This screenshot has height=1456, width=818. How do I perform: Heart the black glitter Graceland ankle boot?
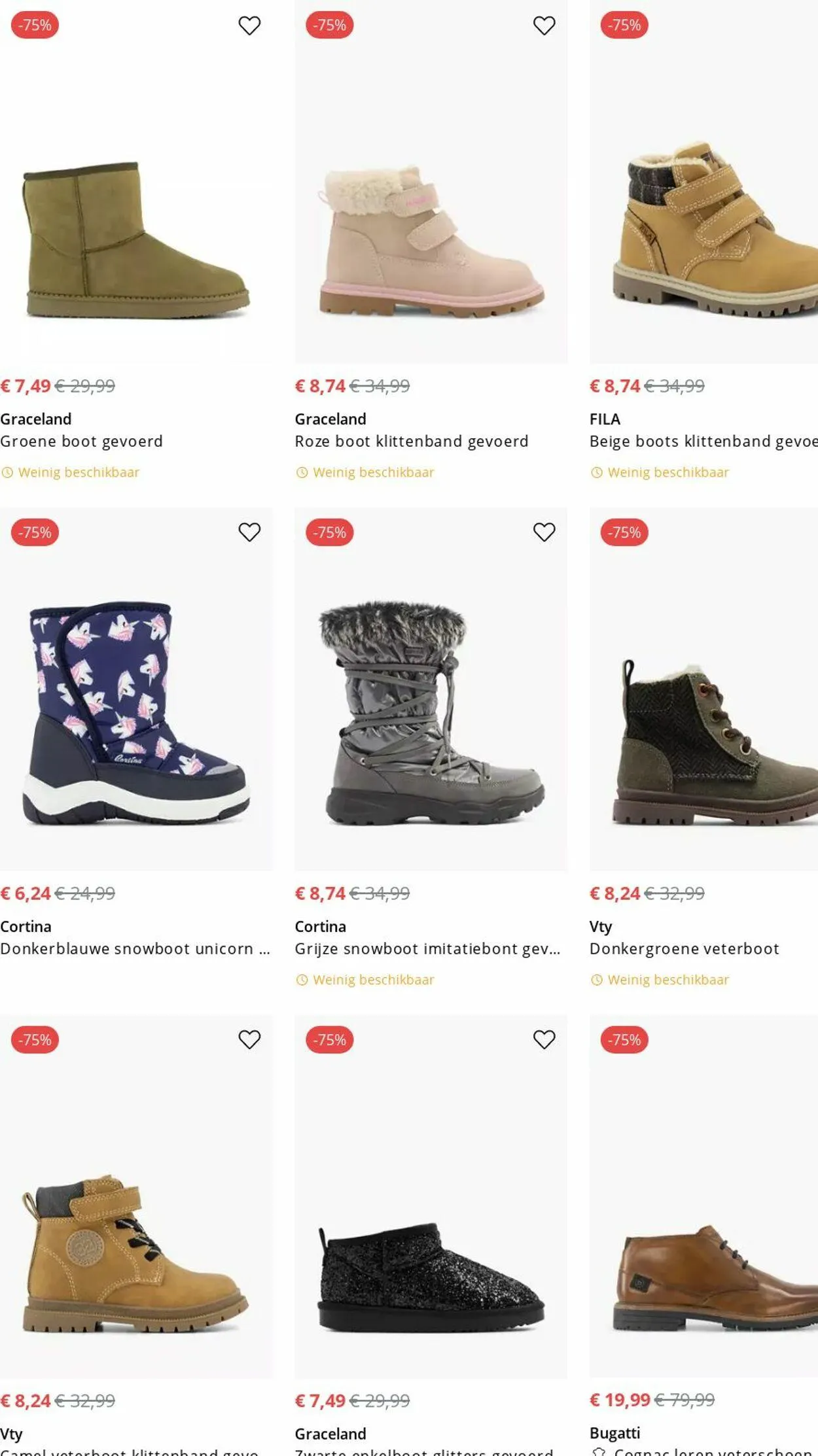click(544, 1039)
